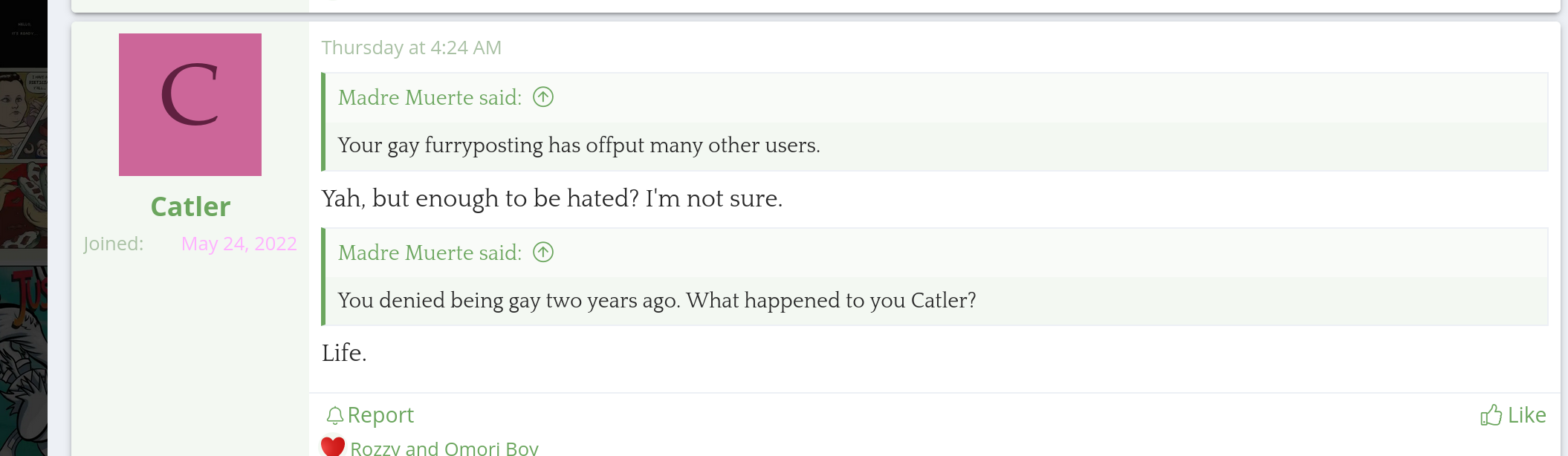Click the black comic panel in the left sidebar

click(23, 33)
